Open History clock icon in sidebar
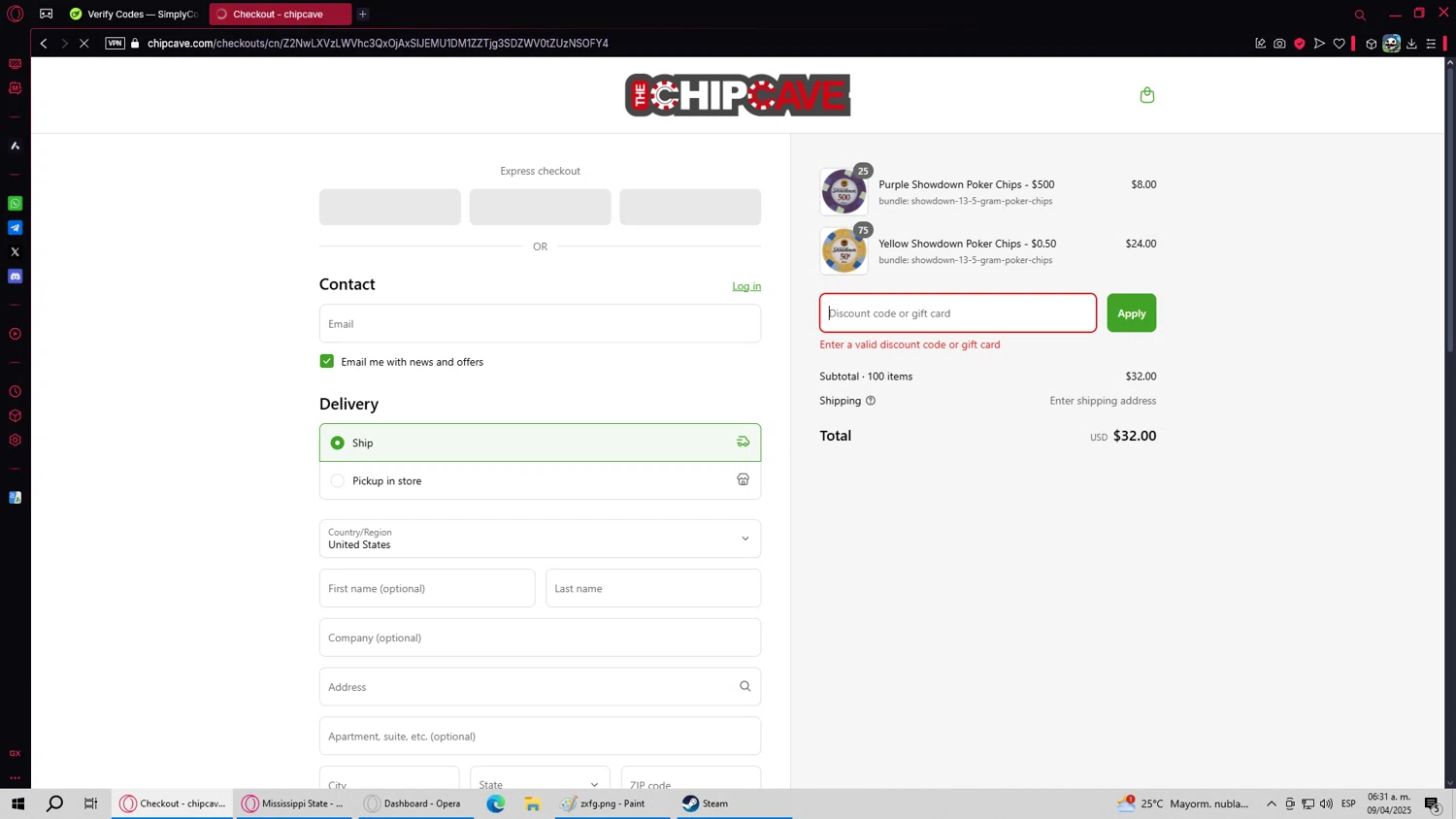 [x=15, y=392]
